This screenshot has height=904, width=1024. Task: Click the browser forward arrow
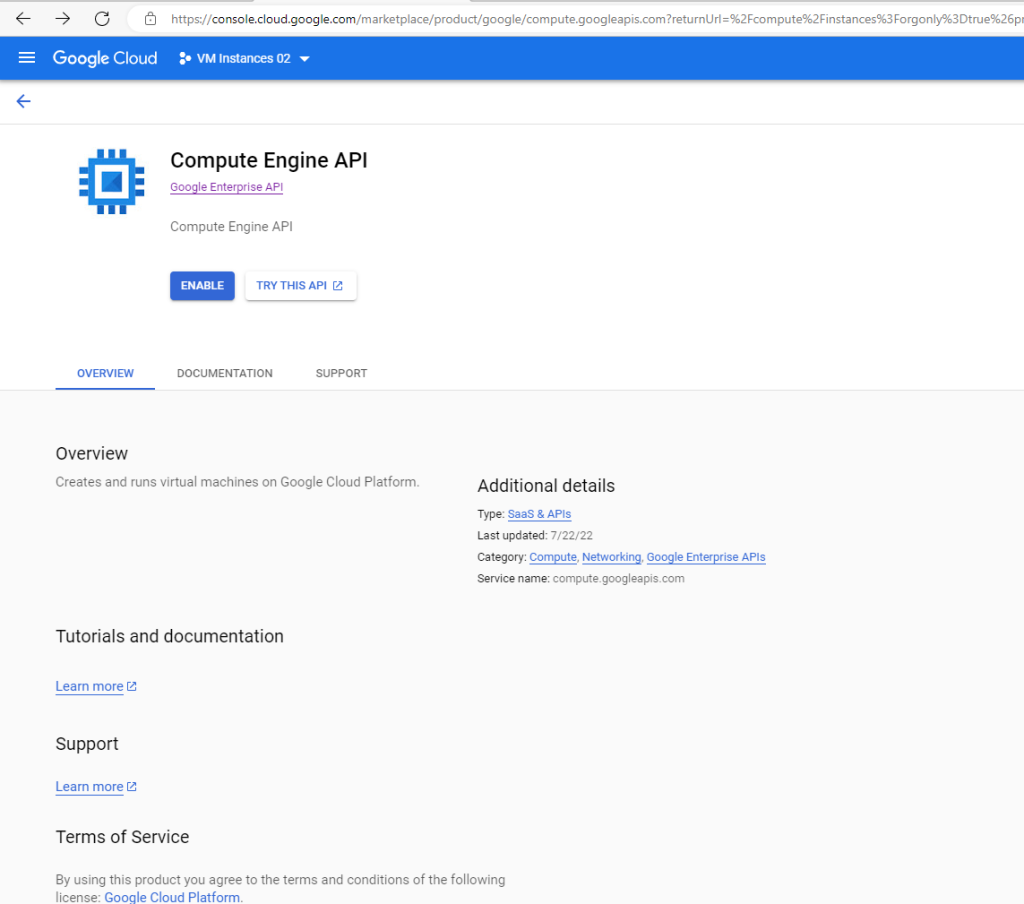[63, 19]
